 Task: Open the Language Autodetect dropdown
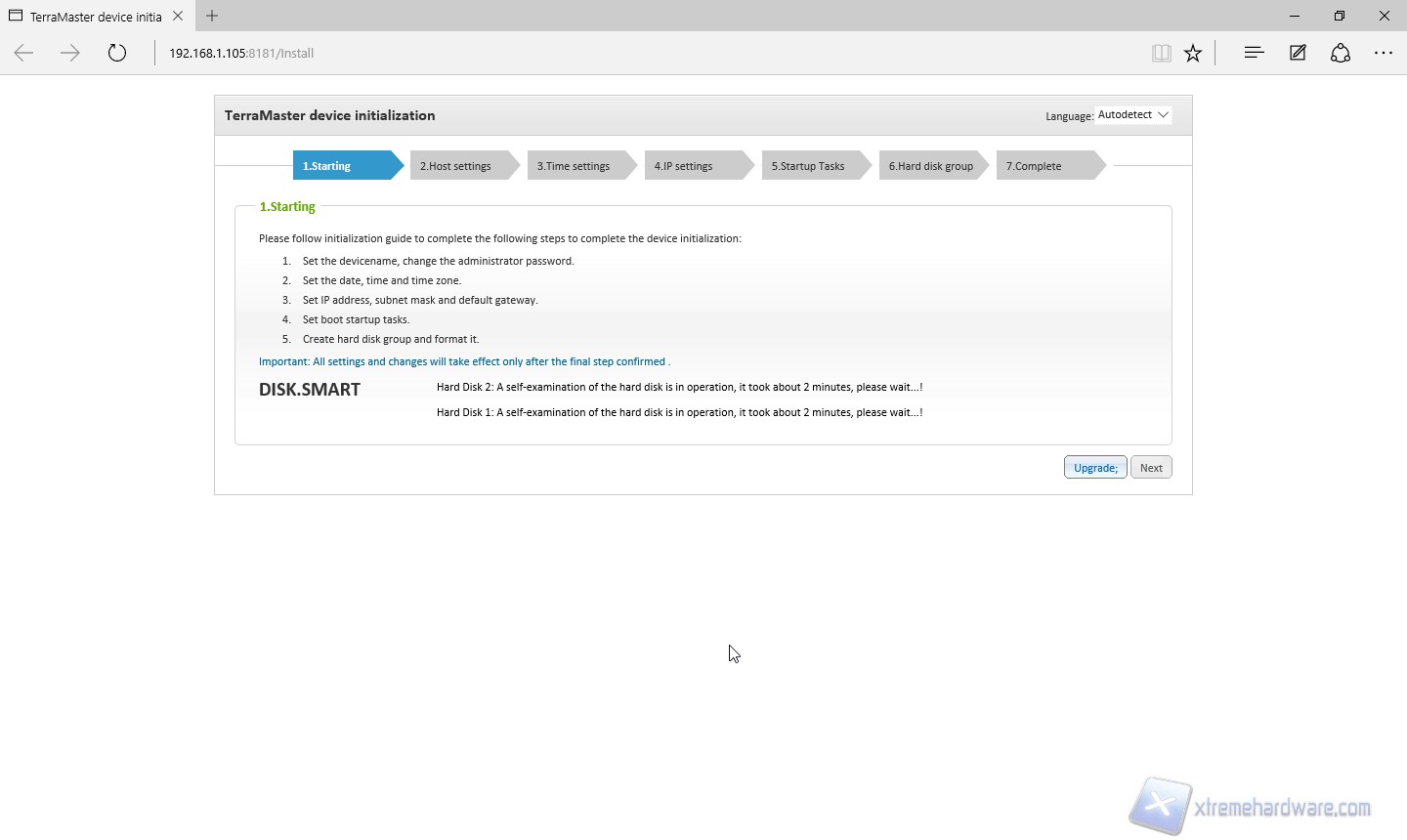1133,115
